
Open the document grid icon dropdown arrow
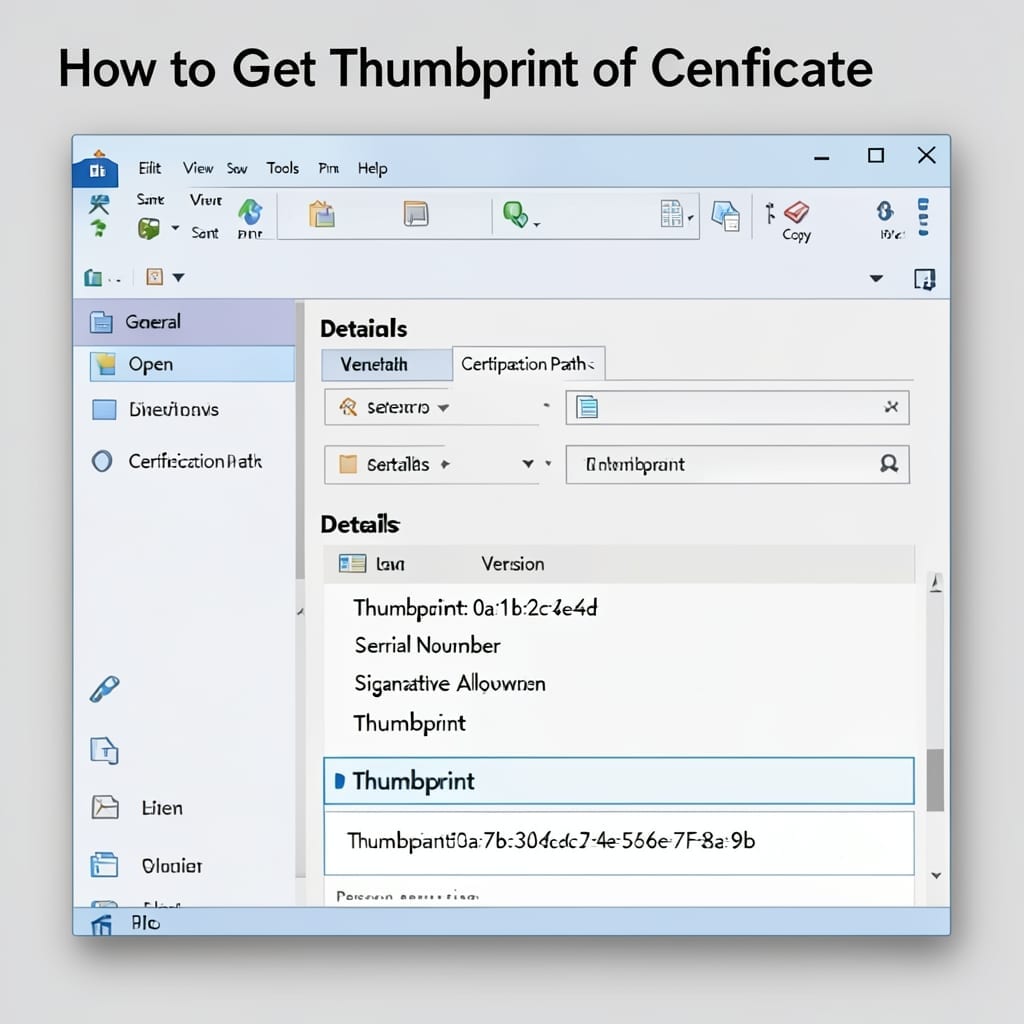click(x=690, y=217)
